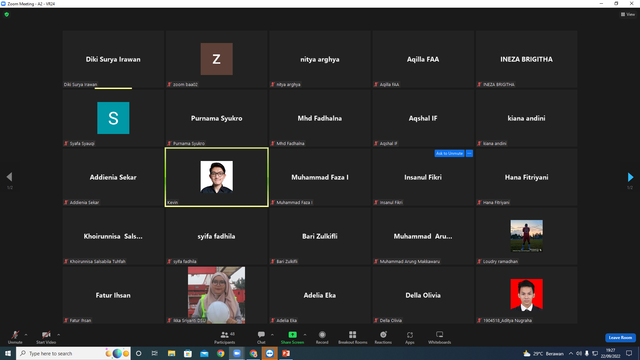This screenshot has width=640, height=360.
Task: Open the volume control in system tray
Action: [x=579, y=353]
